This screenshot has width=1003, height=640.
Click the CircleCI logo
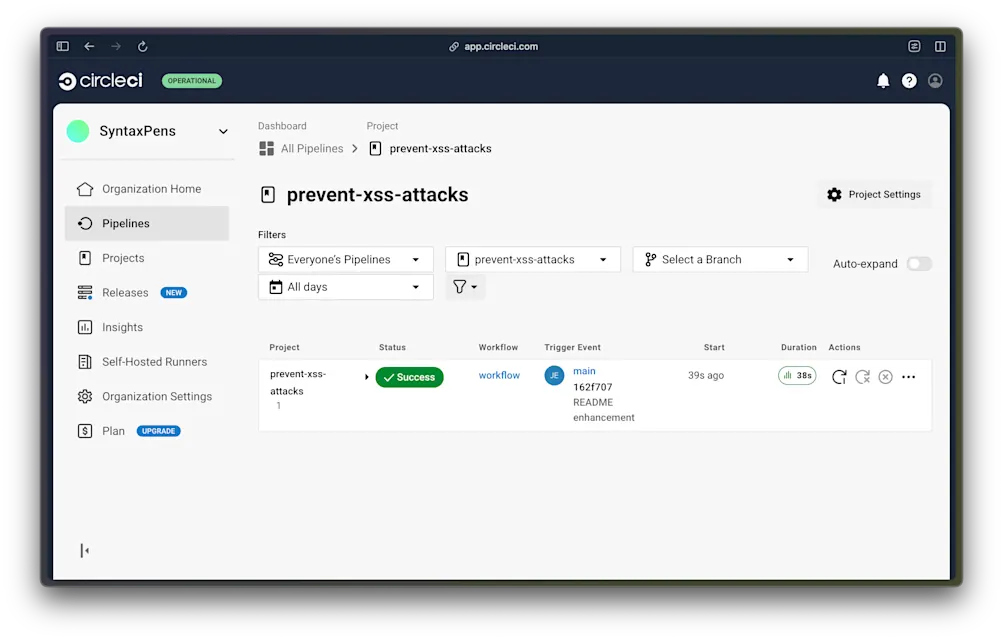point(99,81)
